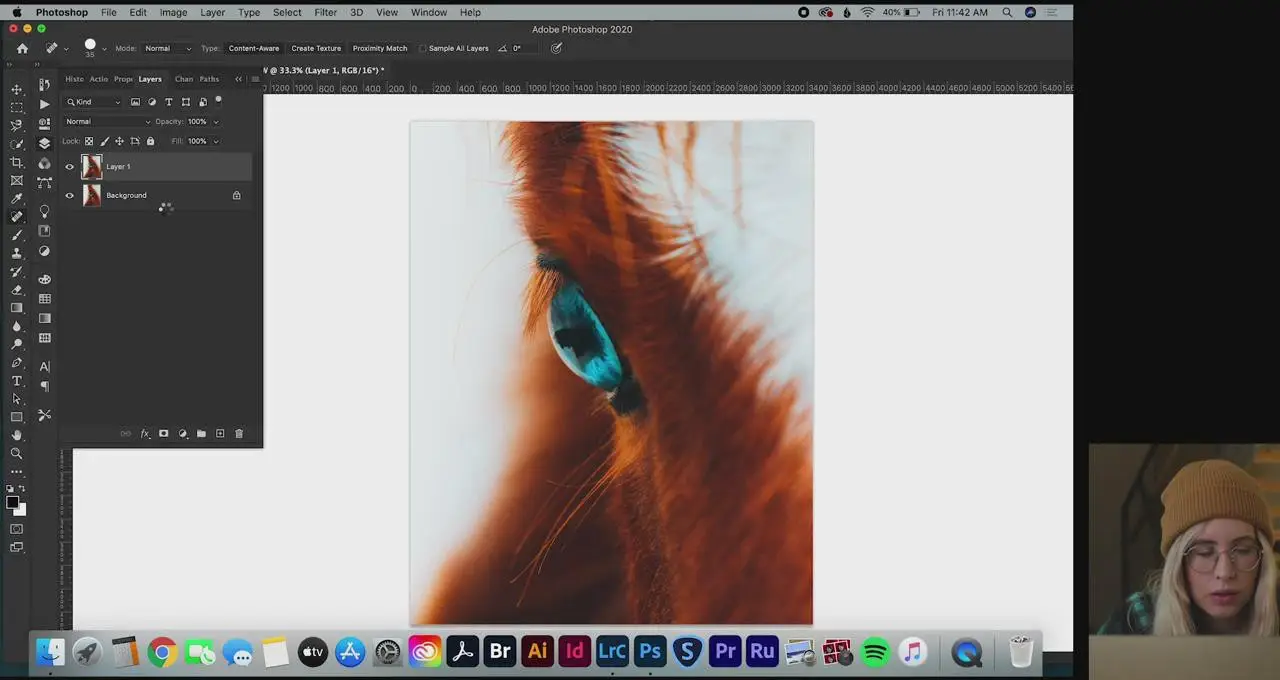Choose Content-Aware healing type
1280x680 pixels.
point(254,48)
